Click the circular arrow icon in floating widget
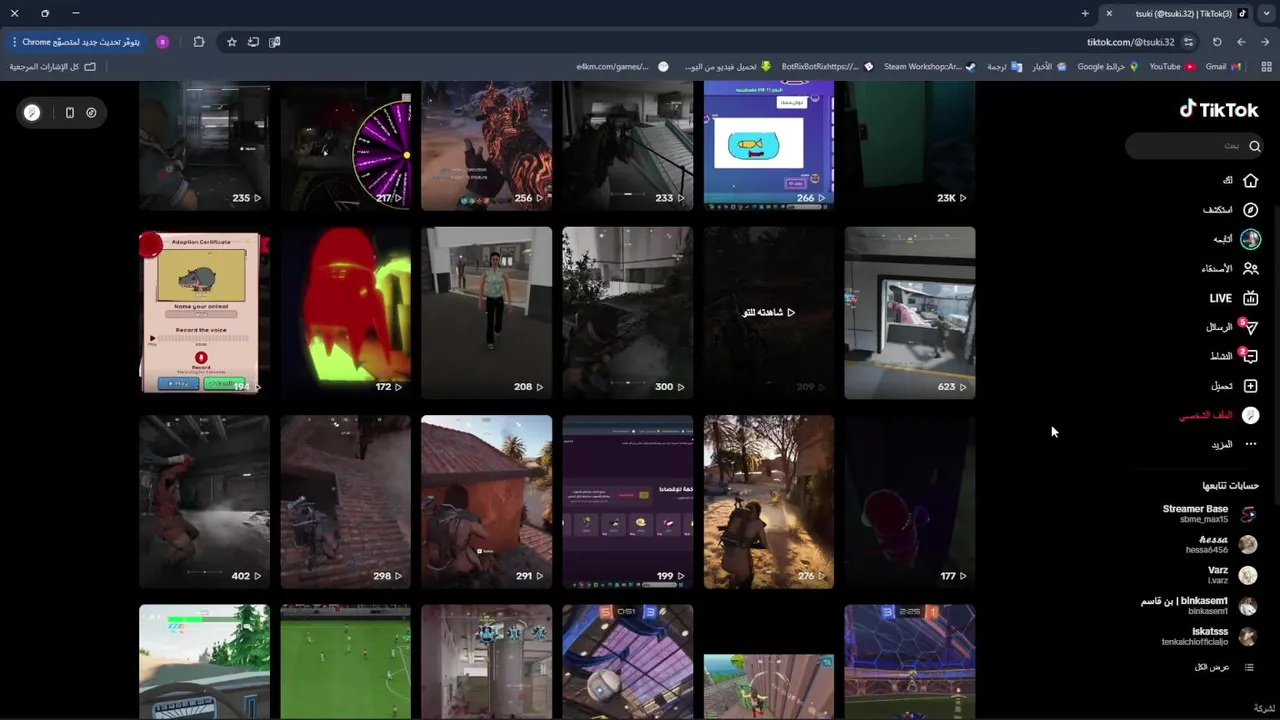Viewport: 1280px width, 720px height. [x=91, y=113]
